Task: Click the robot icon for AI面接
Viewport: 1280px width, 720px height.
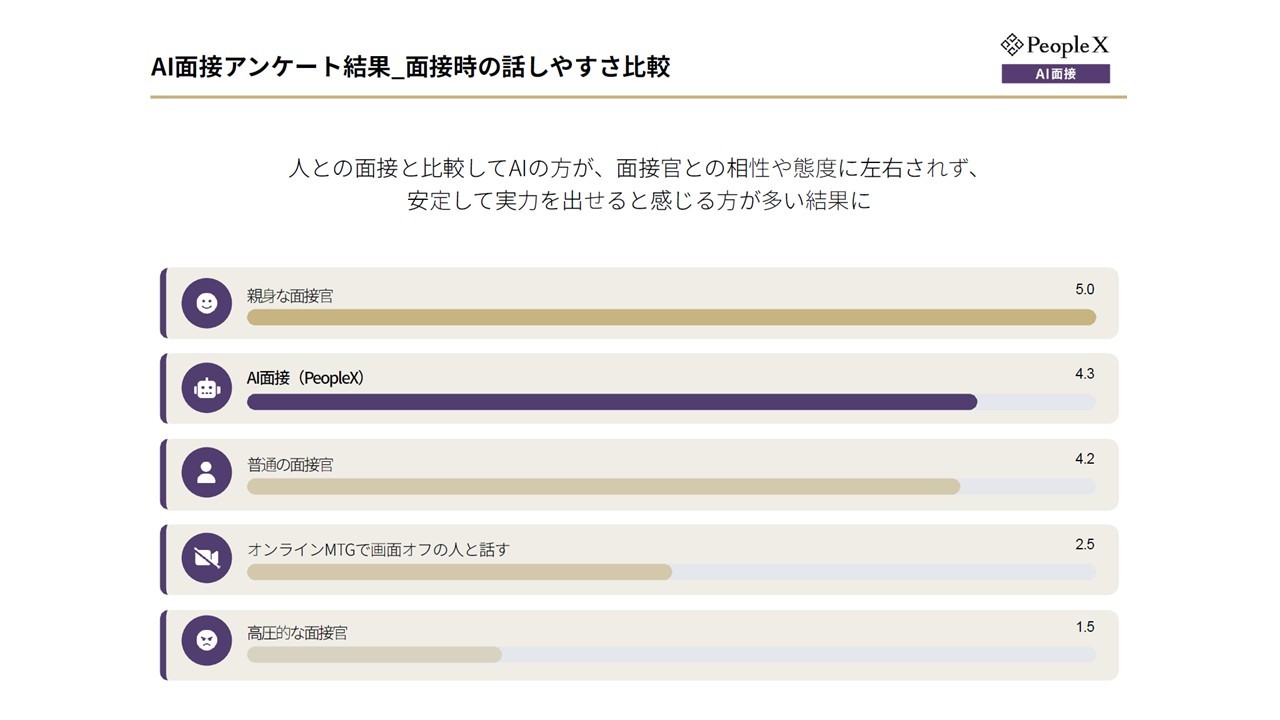Action: (x=207, y=388)
